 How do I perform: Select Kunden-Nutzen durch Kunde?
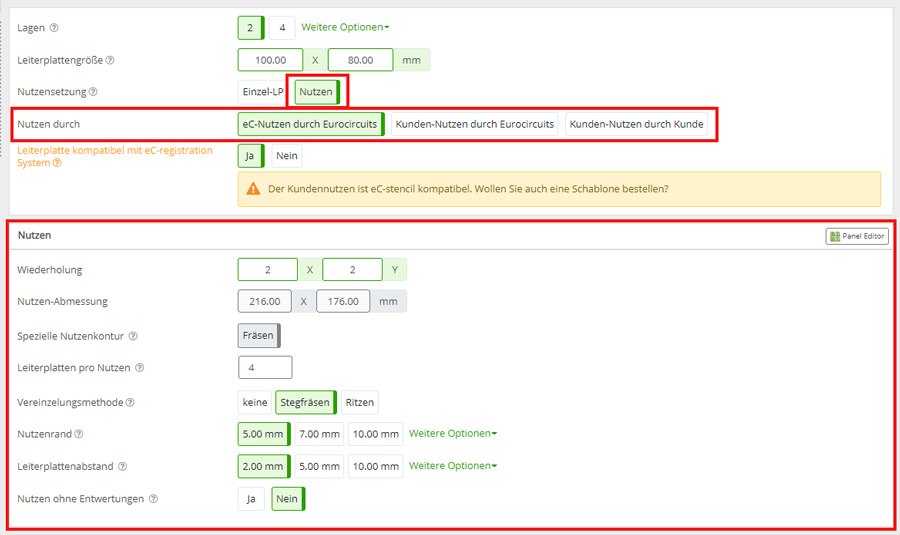coord(636,124)
